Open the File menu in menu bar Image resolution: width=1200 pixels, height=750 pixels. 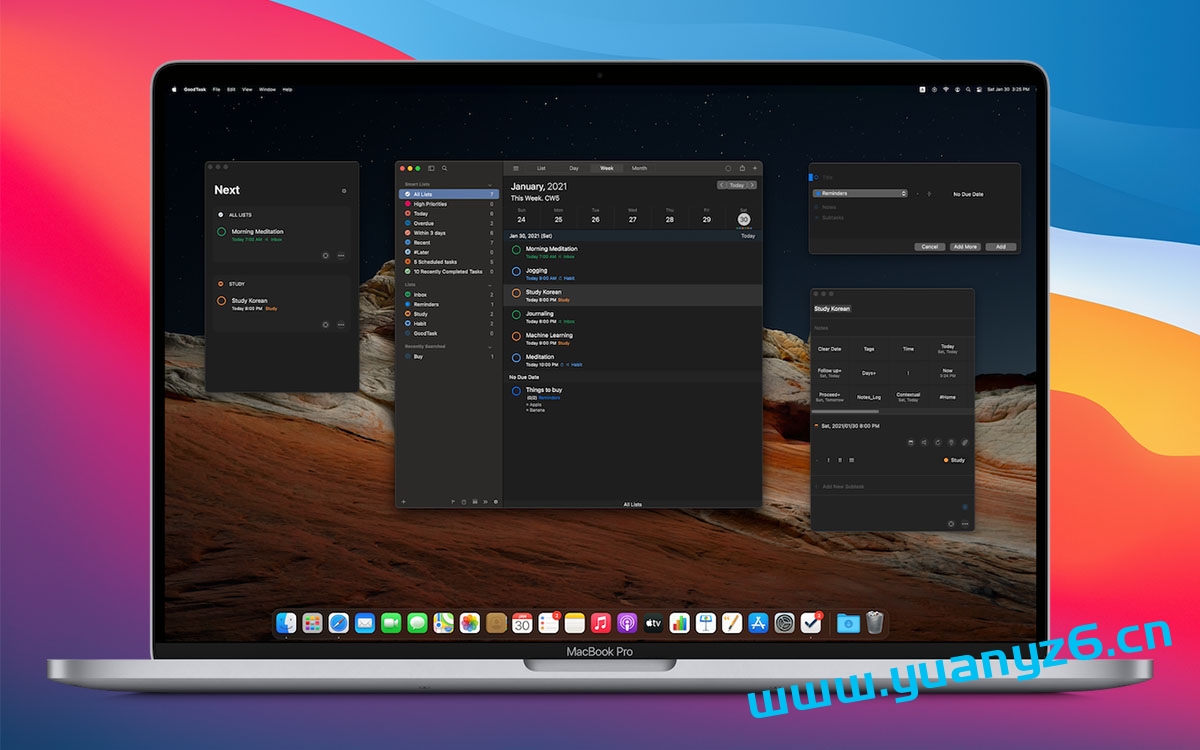(216, 89)
